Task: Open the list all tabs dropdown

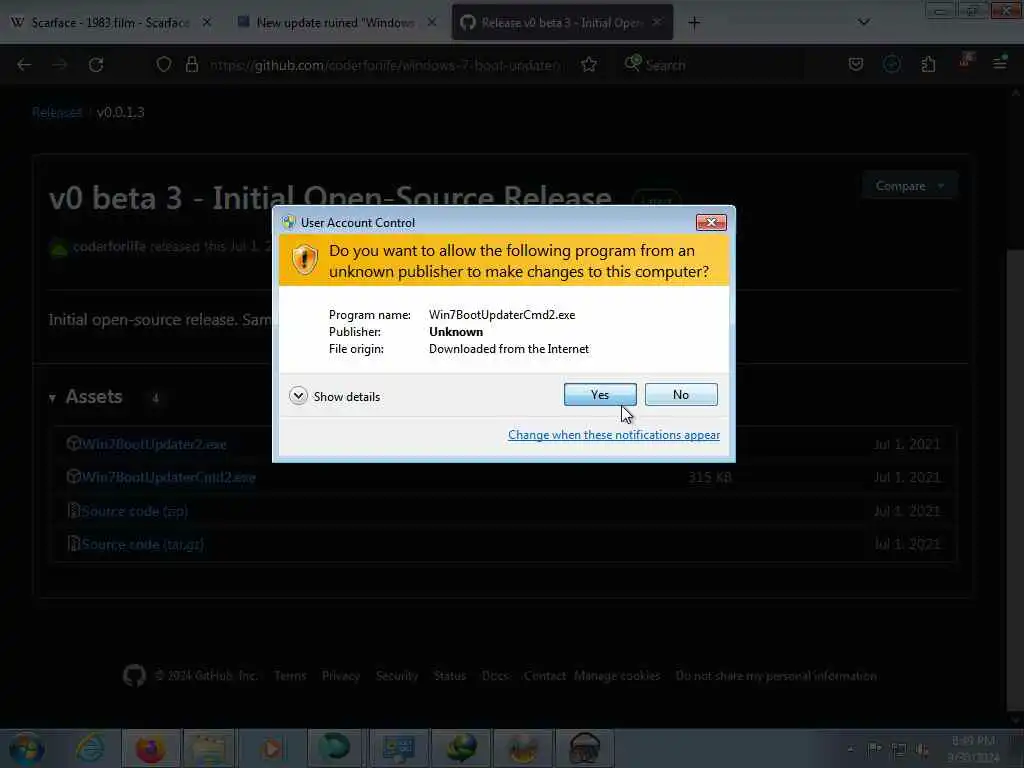Action: (x=863, y=22)
